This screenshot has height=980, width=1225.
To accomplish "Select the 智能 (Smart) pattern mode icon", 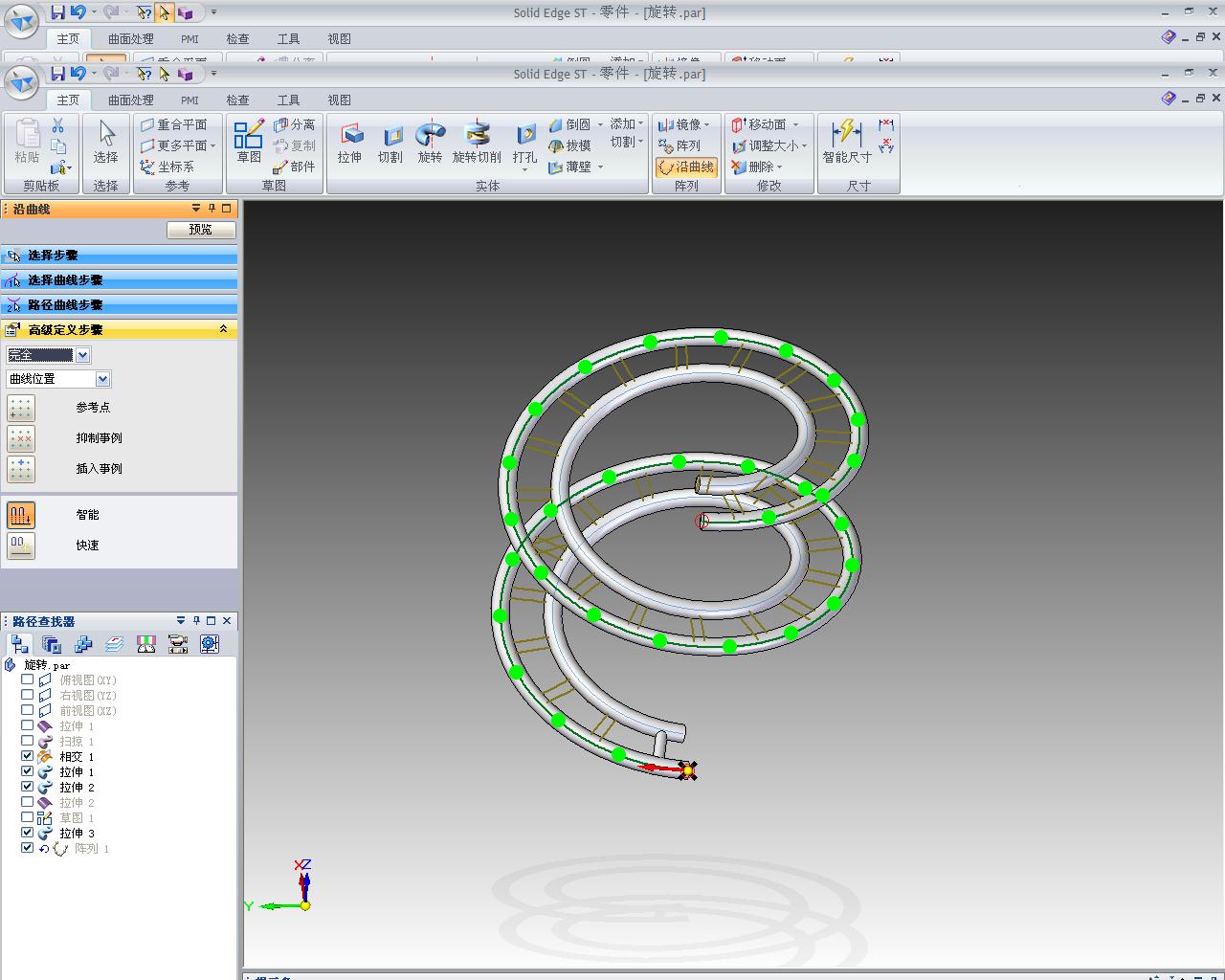I will [21, 515].
